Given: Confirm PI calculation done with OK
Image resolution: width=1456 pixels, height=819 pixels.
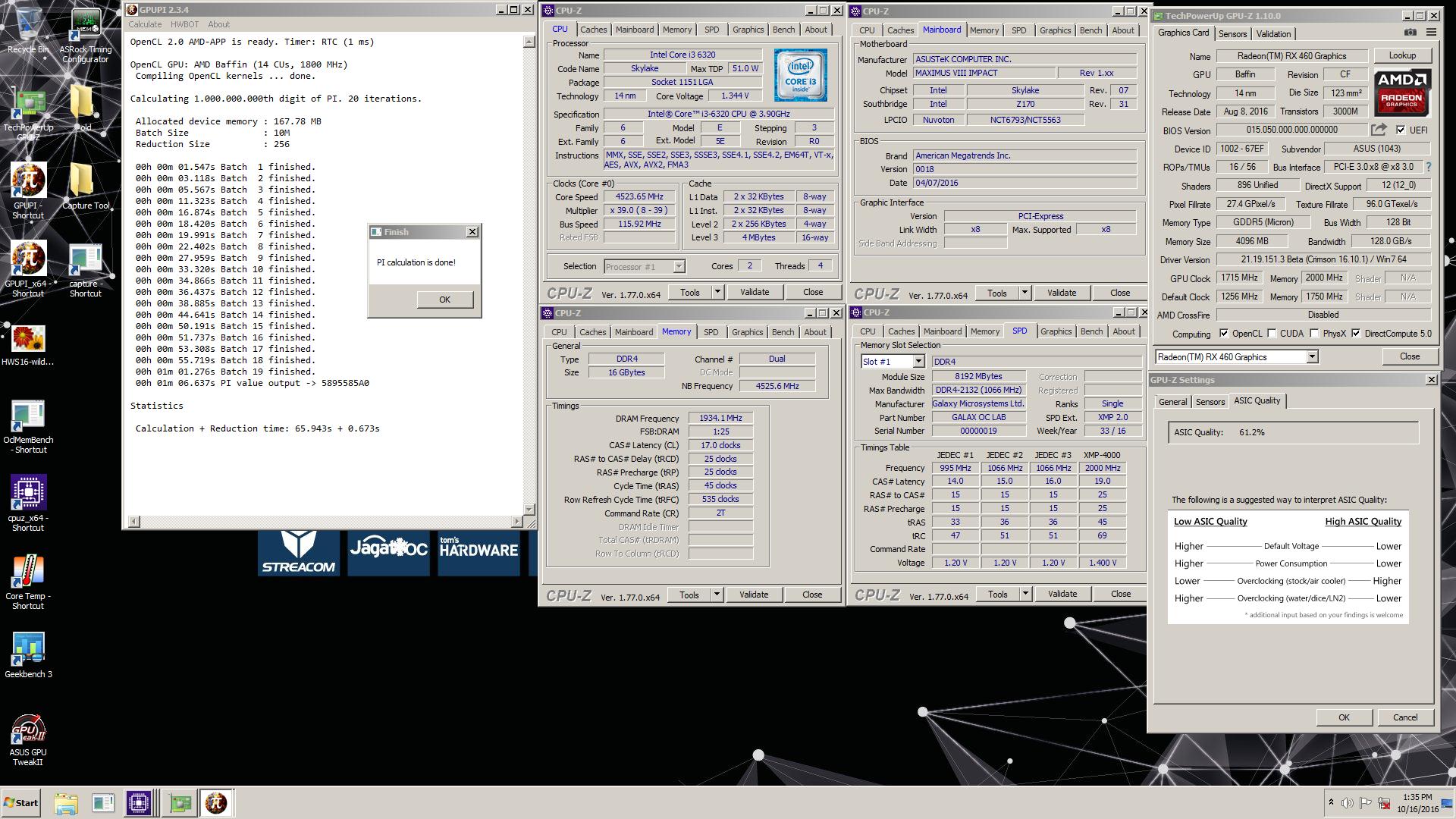Looking at the screenshot, I should (444, 300).
